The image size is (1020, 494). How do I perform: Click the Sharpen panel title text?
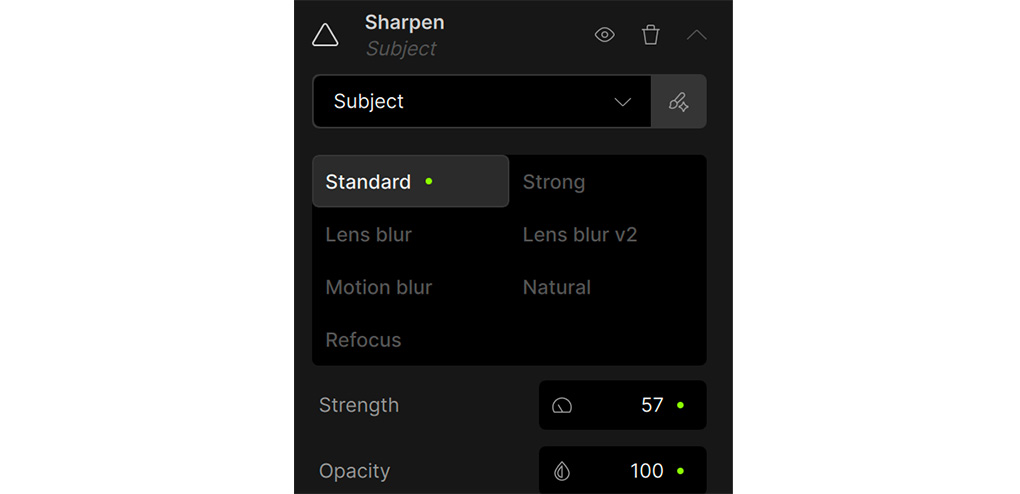click(404, 22)
